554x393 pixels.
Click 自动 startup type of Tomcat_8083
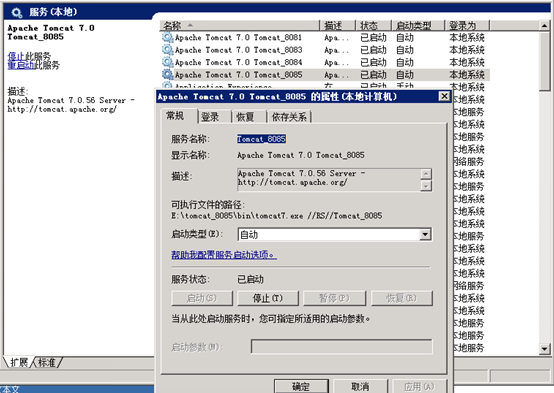tap(405, 50)
